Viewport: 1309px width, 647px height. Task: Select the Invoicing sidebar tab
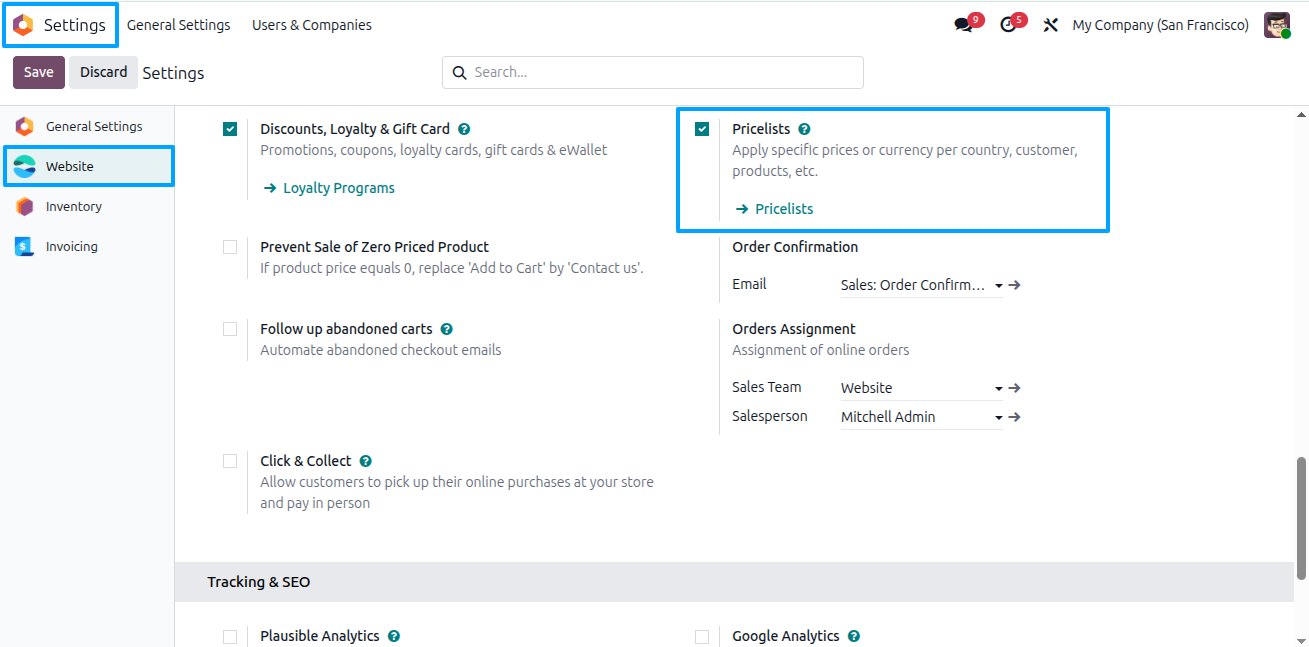[x=88, y=246]
